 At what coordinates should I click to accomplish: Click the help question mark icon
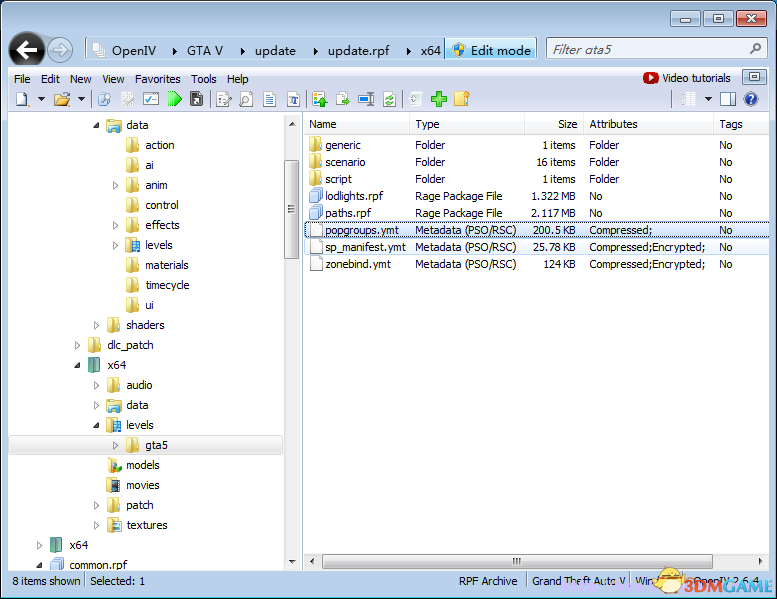(x=751, y=99)
